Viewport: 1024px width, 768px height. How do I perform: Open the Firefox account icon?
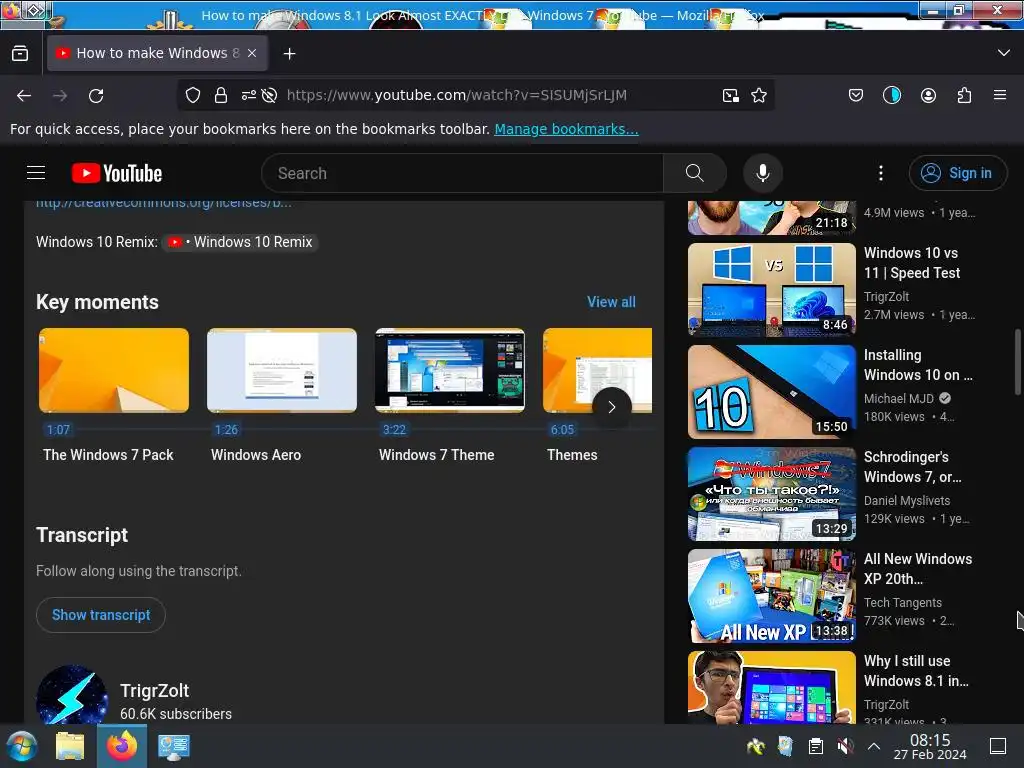click(x=928, y=95)
